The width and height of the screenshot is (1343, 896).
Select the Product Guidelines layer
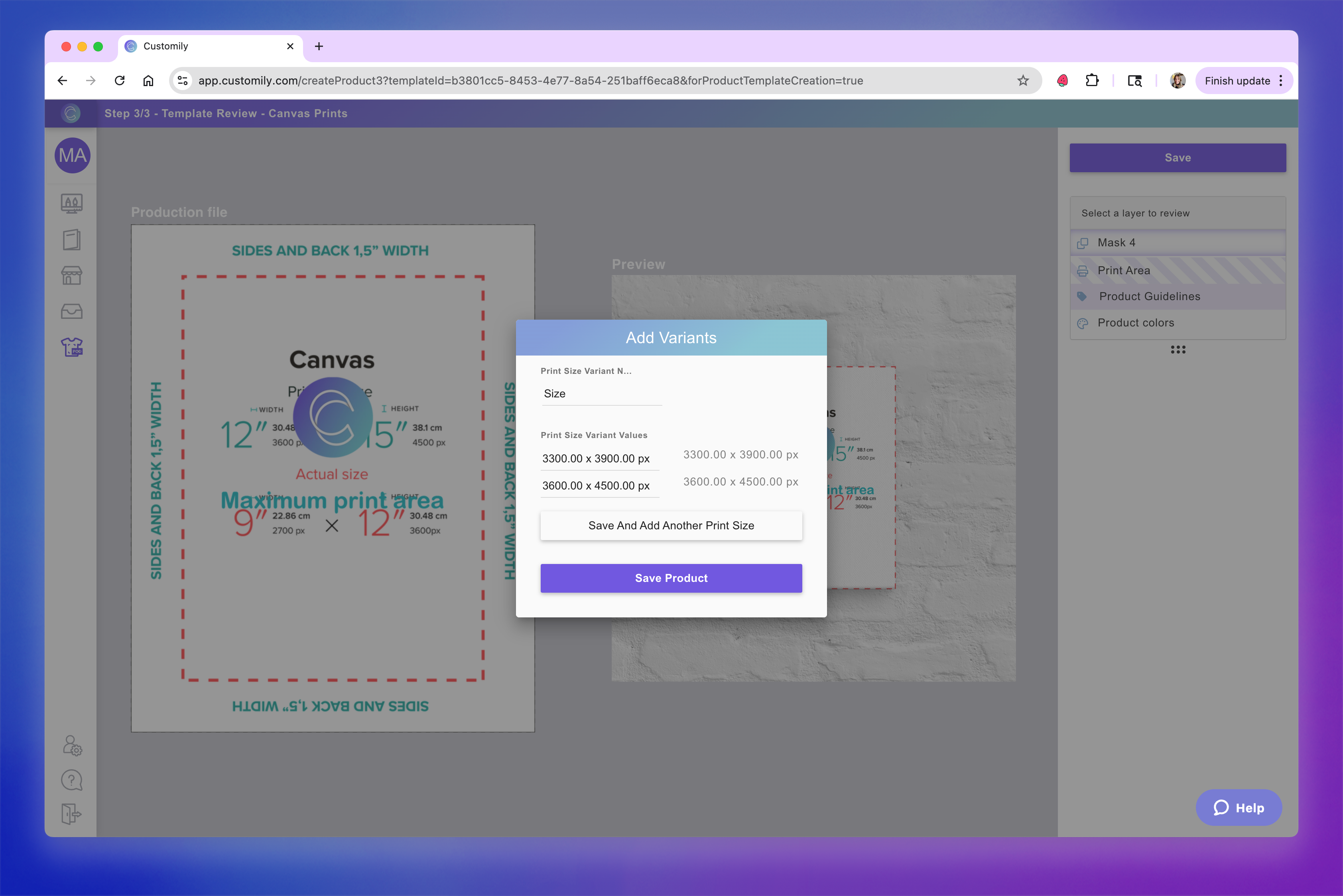point(1178,297)
